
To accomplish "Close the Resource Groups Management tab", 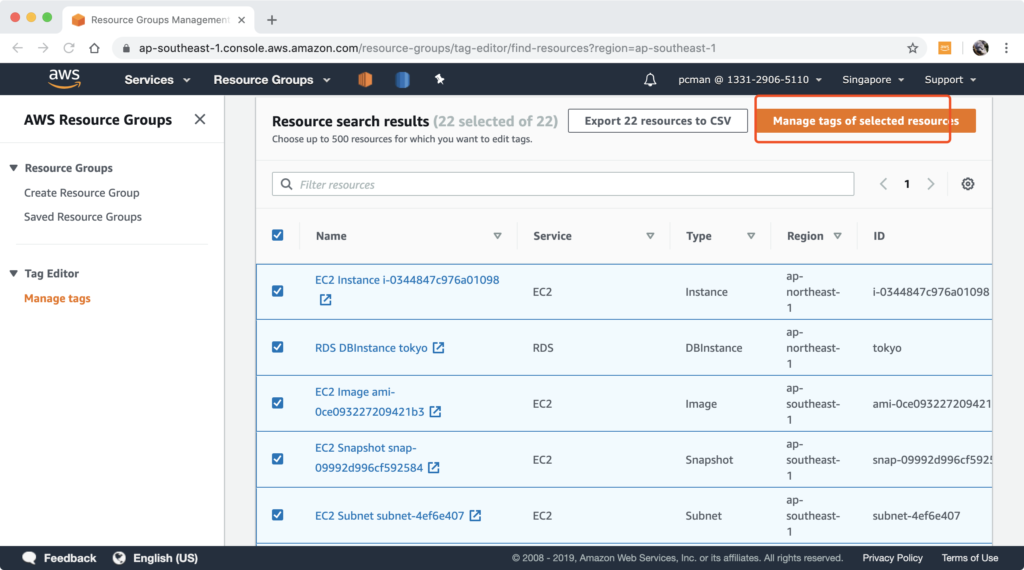I will [242, 20].
